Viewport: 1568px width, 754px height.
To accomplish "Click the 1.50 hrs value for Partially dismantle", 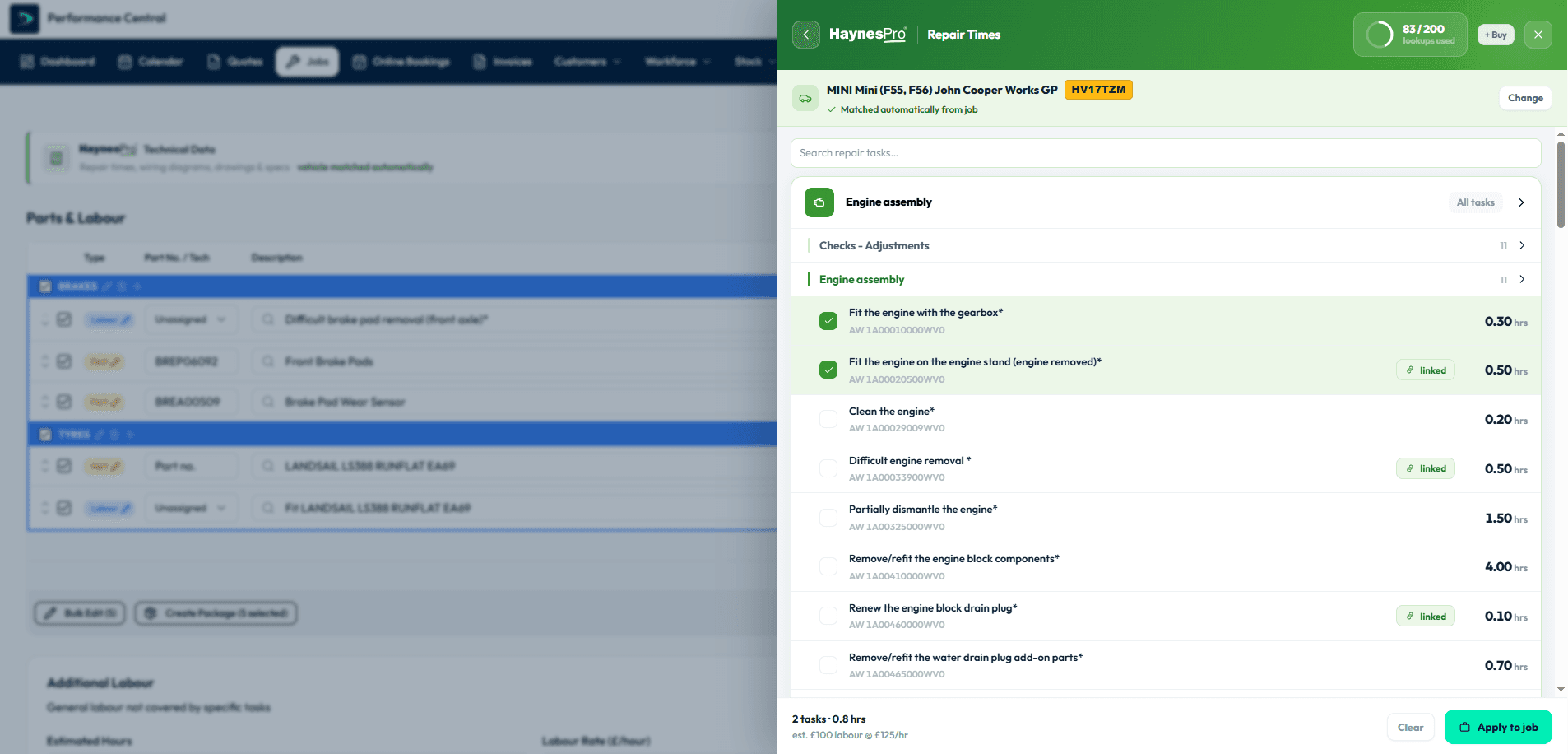I will coord(1505,518).
